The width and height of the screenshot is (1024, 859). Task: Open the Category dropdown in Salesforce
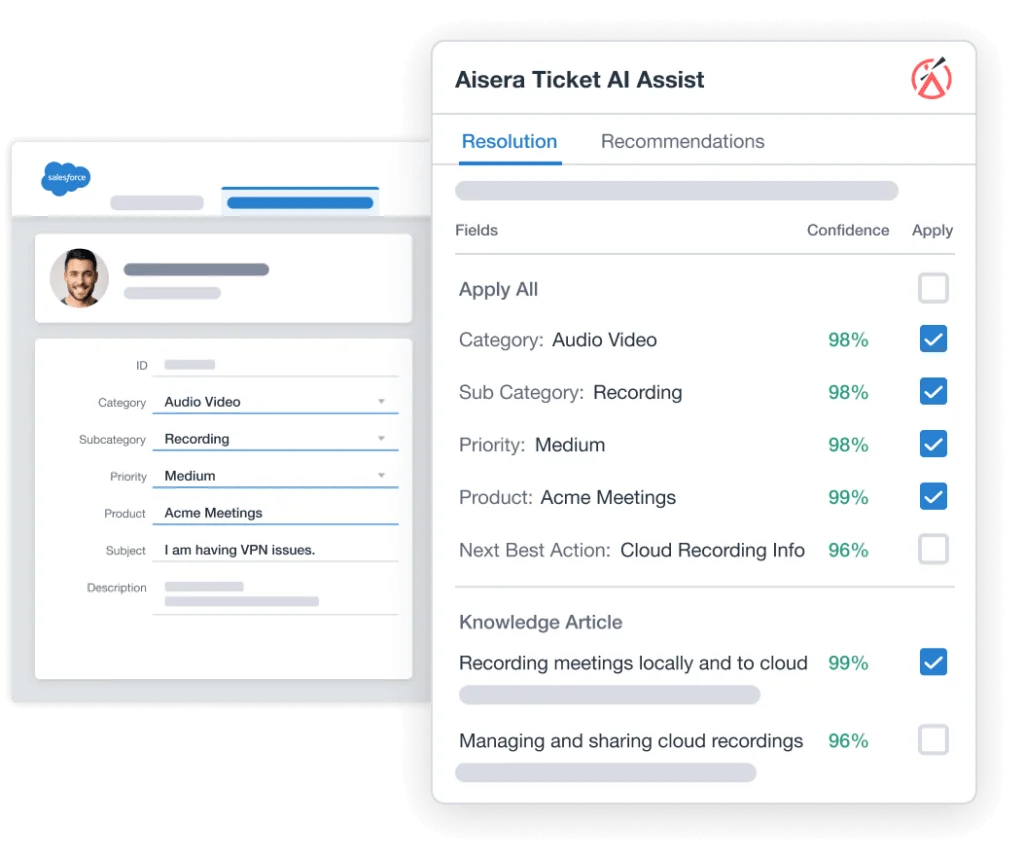point(275,402)
